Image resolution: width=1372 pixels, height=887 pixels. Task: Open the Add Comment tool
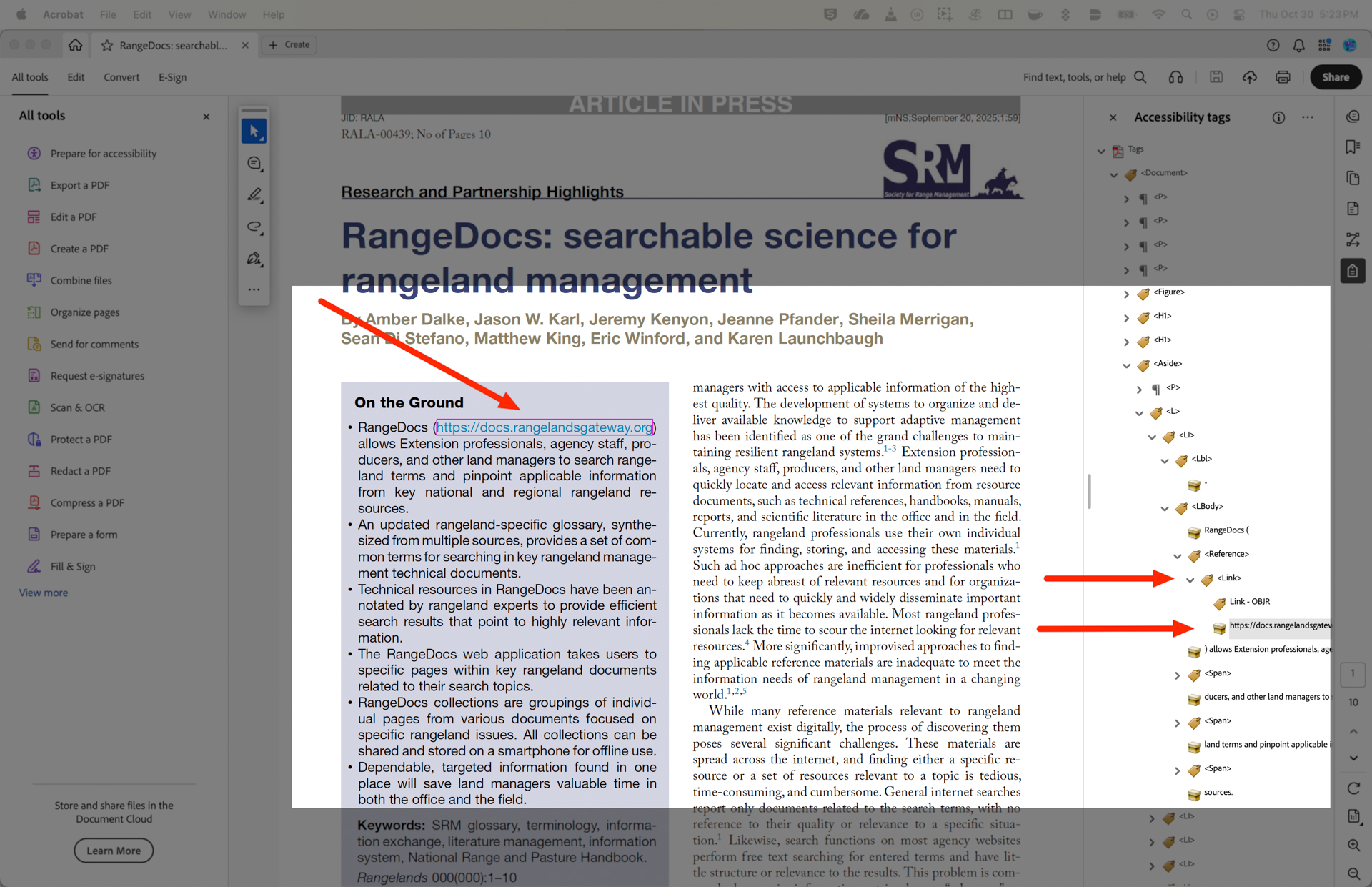[x=254, y=163]
